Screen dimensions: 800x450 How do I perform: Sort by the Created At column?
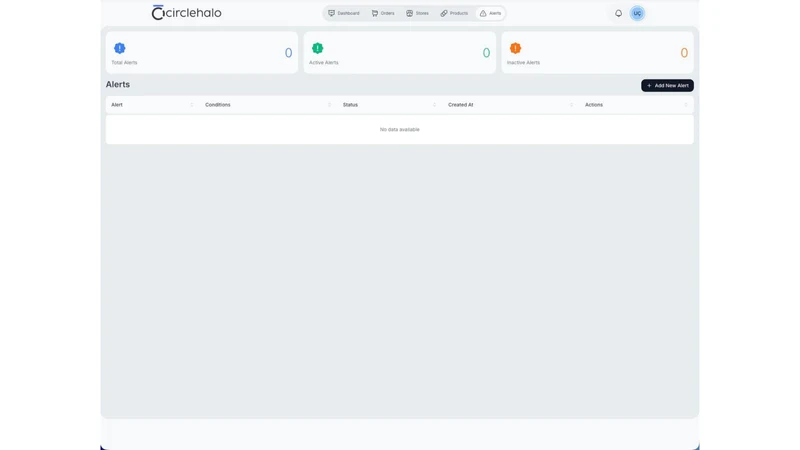click(x=571, y=105)
